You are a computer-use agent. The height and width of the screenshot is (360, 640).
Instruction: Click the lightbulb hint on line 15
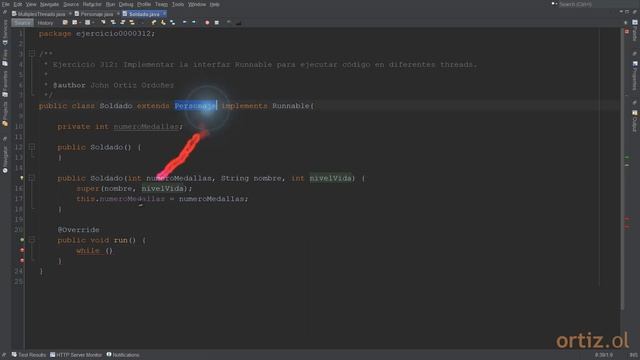(x=22, y=178)
